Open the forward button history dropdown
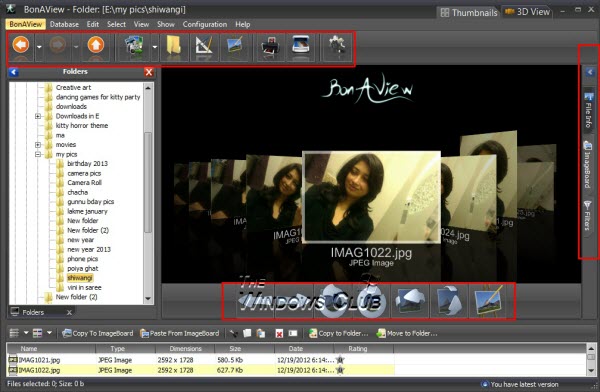The image size is (600, 392). pos(76,47)
